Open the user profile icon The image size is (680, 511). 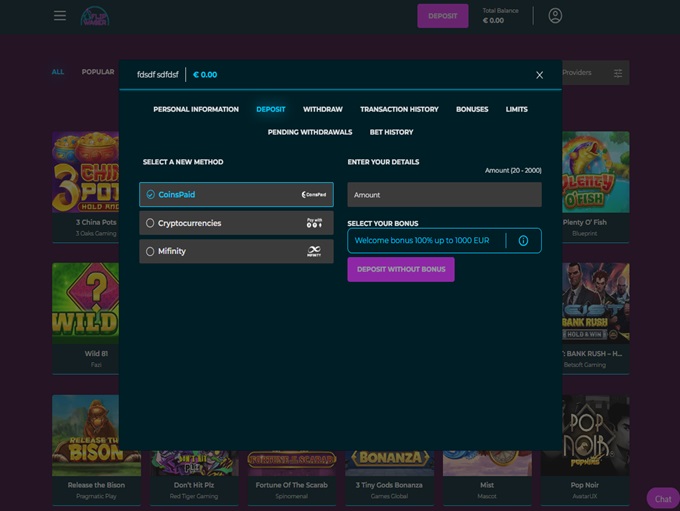tap(555, 16)
